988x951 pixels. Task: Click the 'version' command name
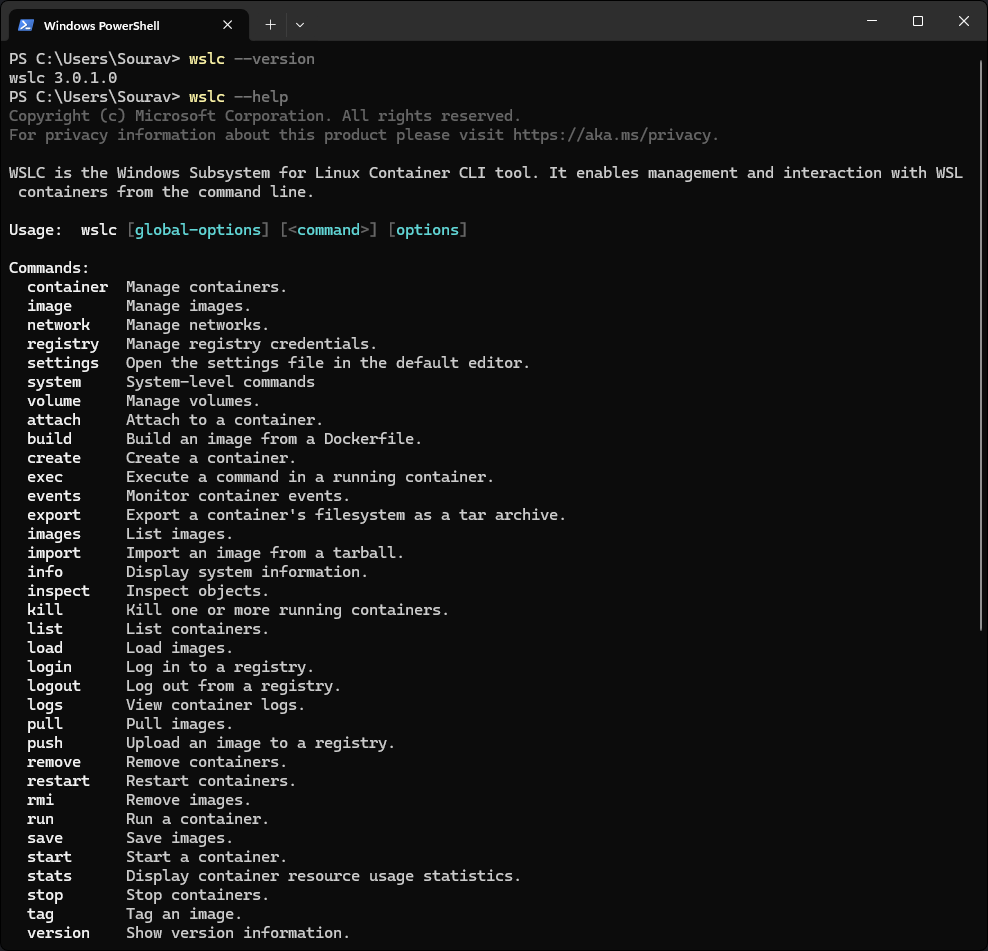point(58,933)
